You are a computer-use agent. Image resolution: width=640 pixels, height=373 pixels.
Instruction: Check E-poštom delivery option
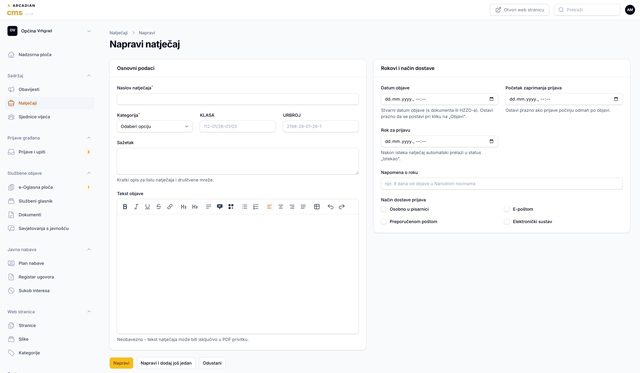pos(507,209)
